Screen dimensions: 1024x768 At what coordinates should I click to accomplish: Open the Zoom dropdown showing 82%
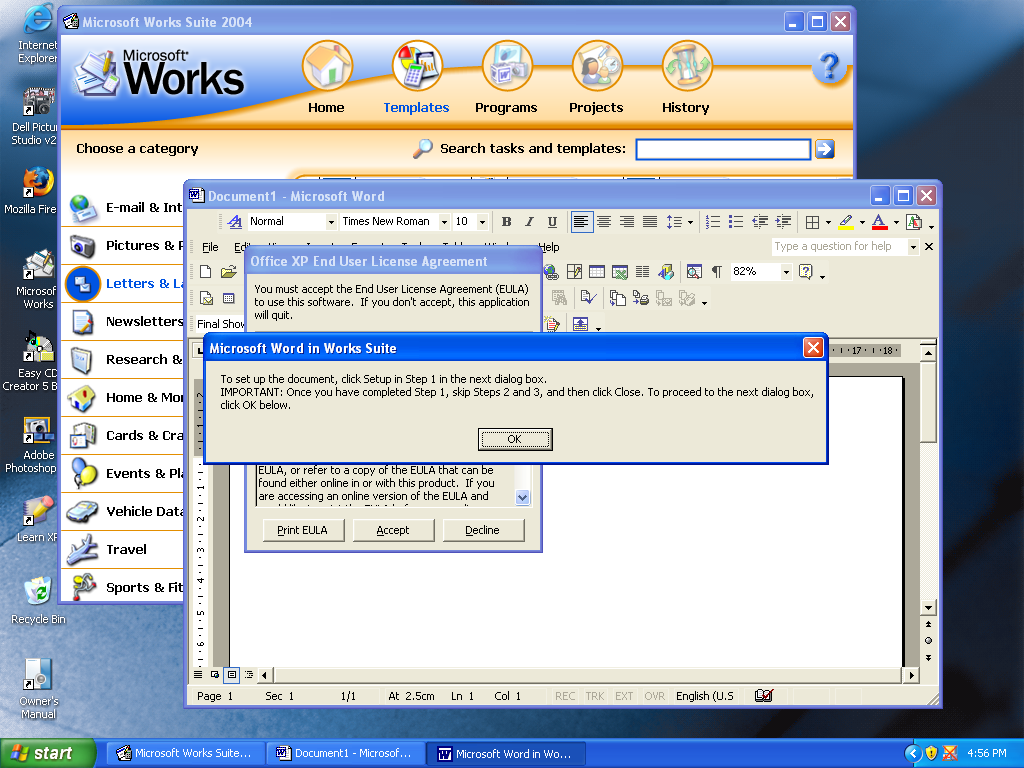(786, 272)
